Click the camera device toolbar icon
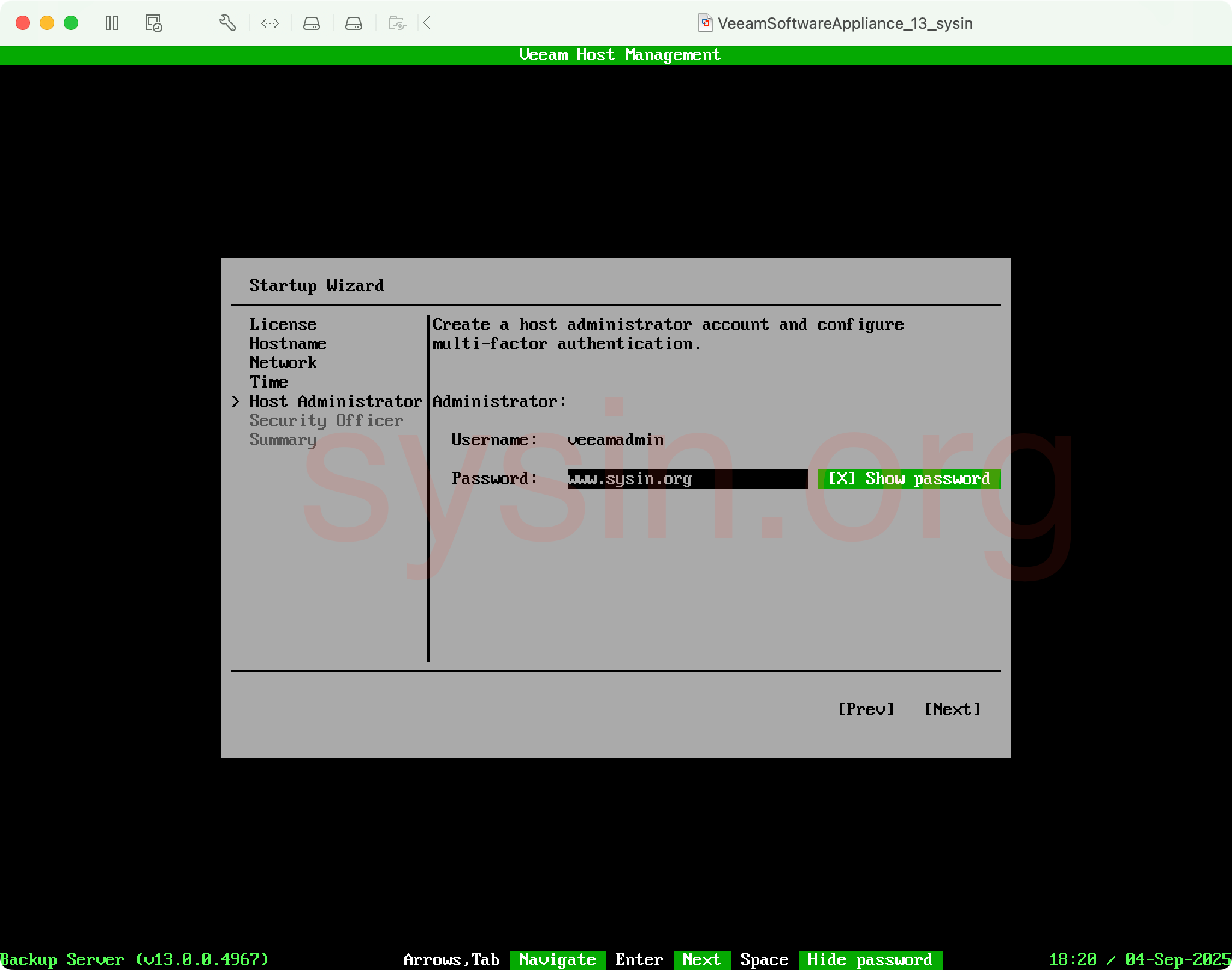Viewport: 1232px width, 970px height. click(396, 23)
